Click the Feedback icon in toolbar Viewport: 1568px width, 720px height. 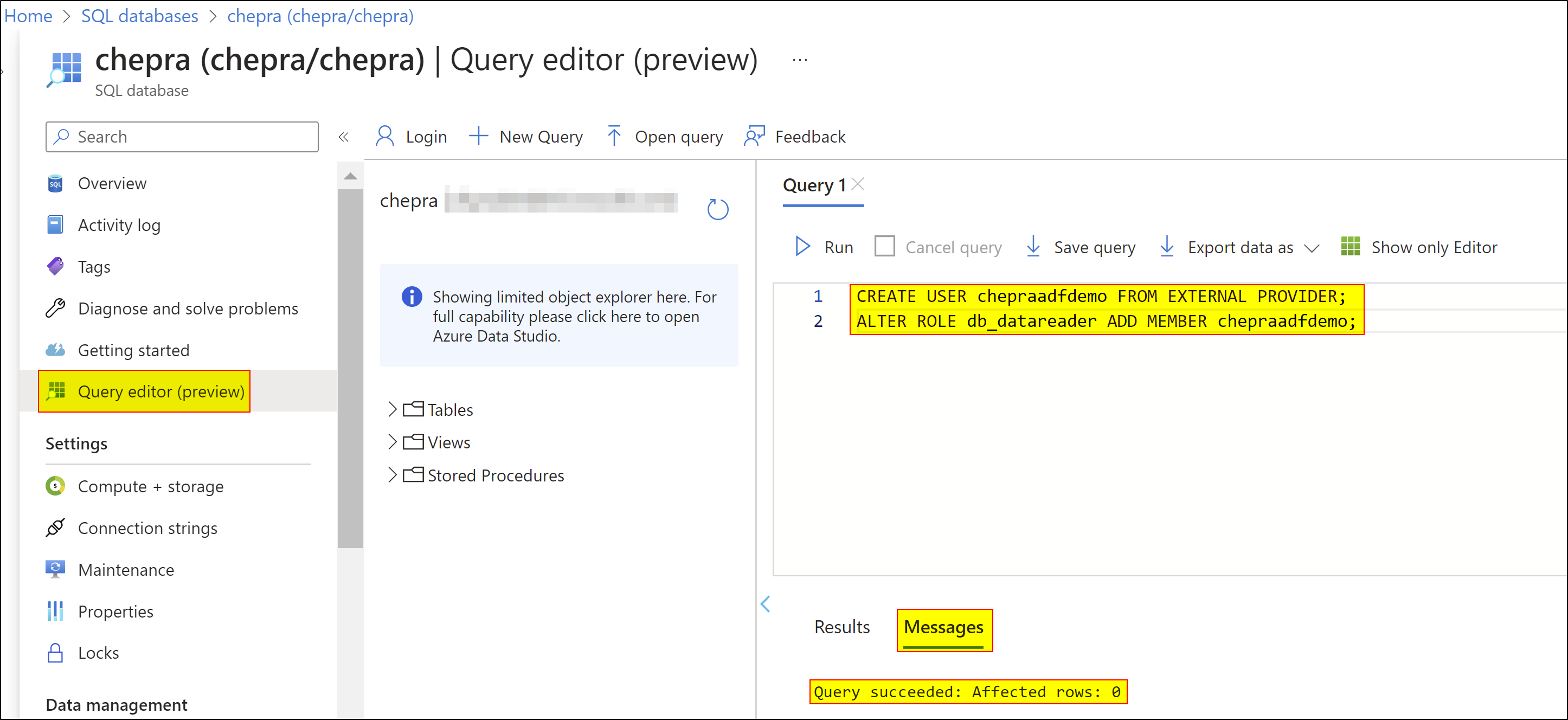click(754, 136)
